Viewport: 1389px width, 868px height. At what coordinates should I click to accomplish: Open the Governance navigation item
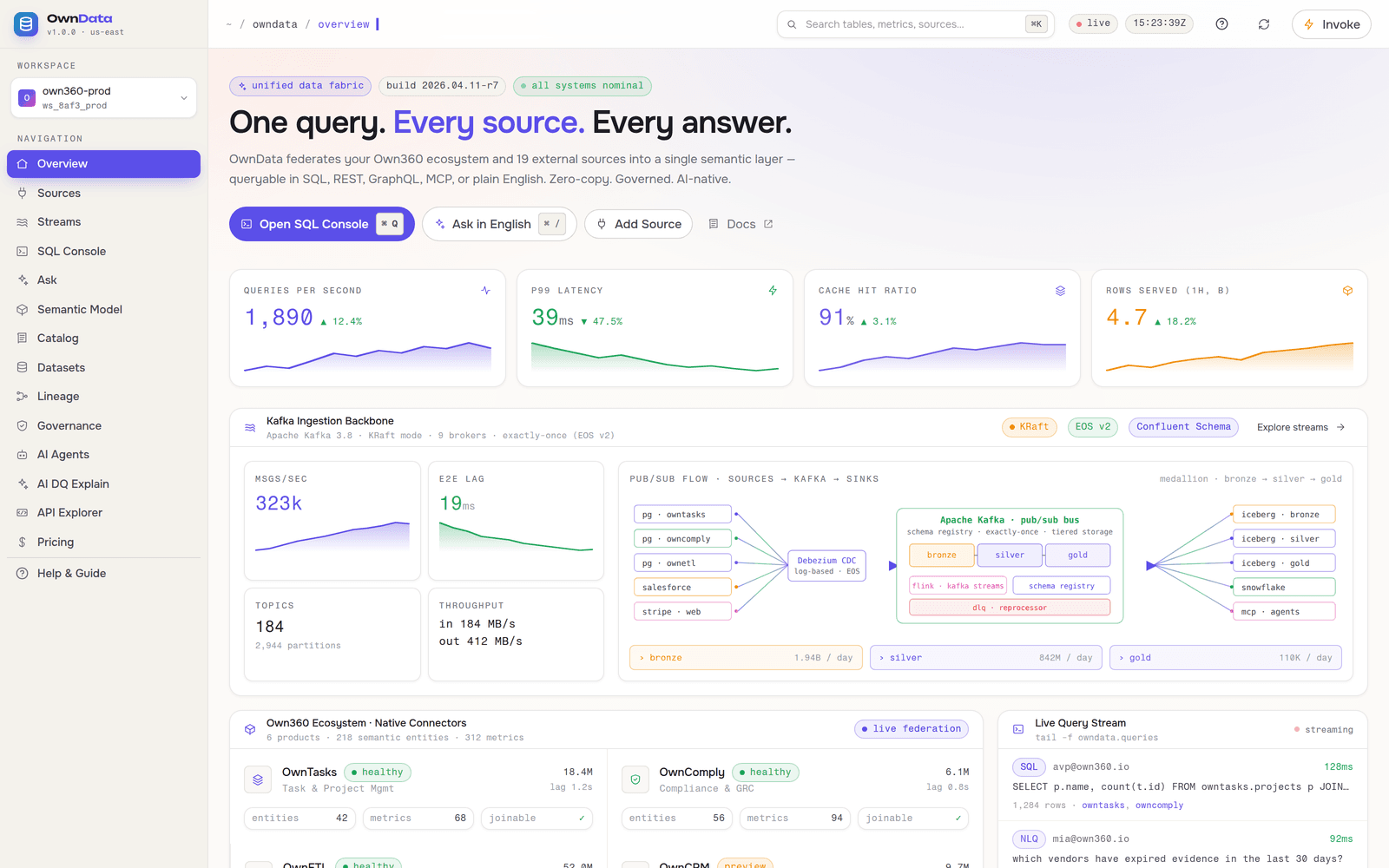pos(103,426)
